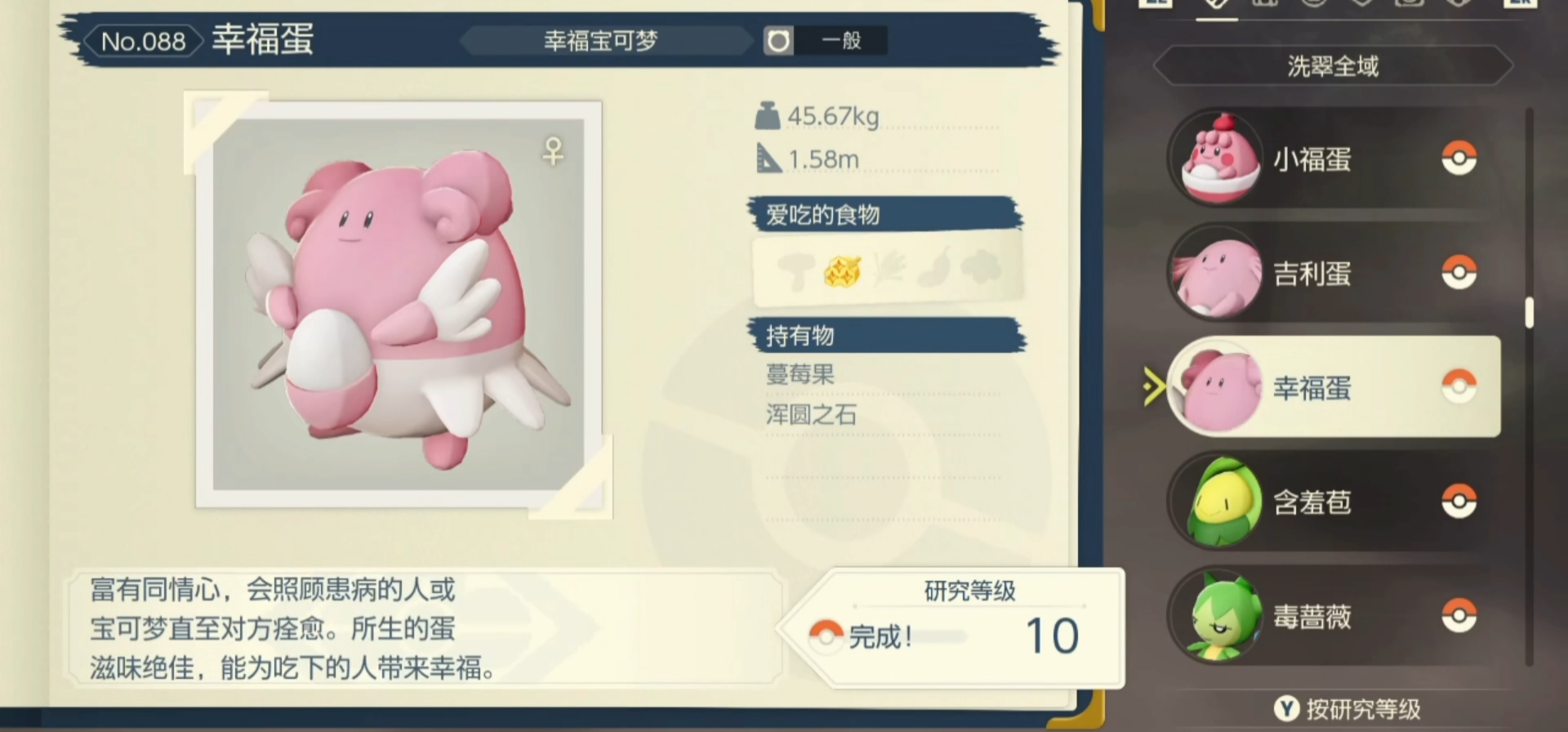Select 吉利蛋 in the Pokédex list

click(1333, 272)
